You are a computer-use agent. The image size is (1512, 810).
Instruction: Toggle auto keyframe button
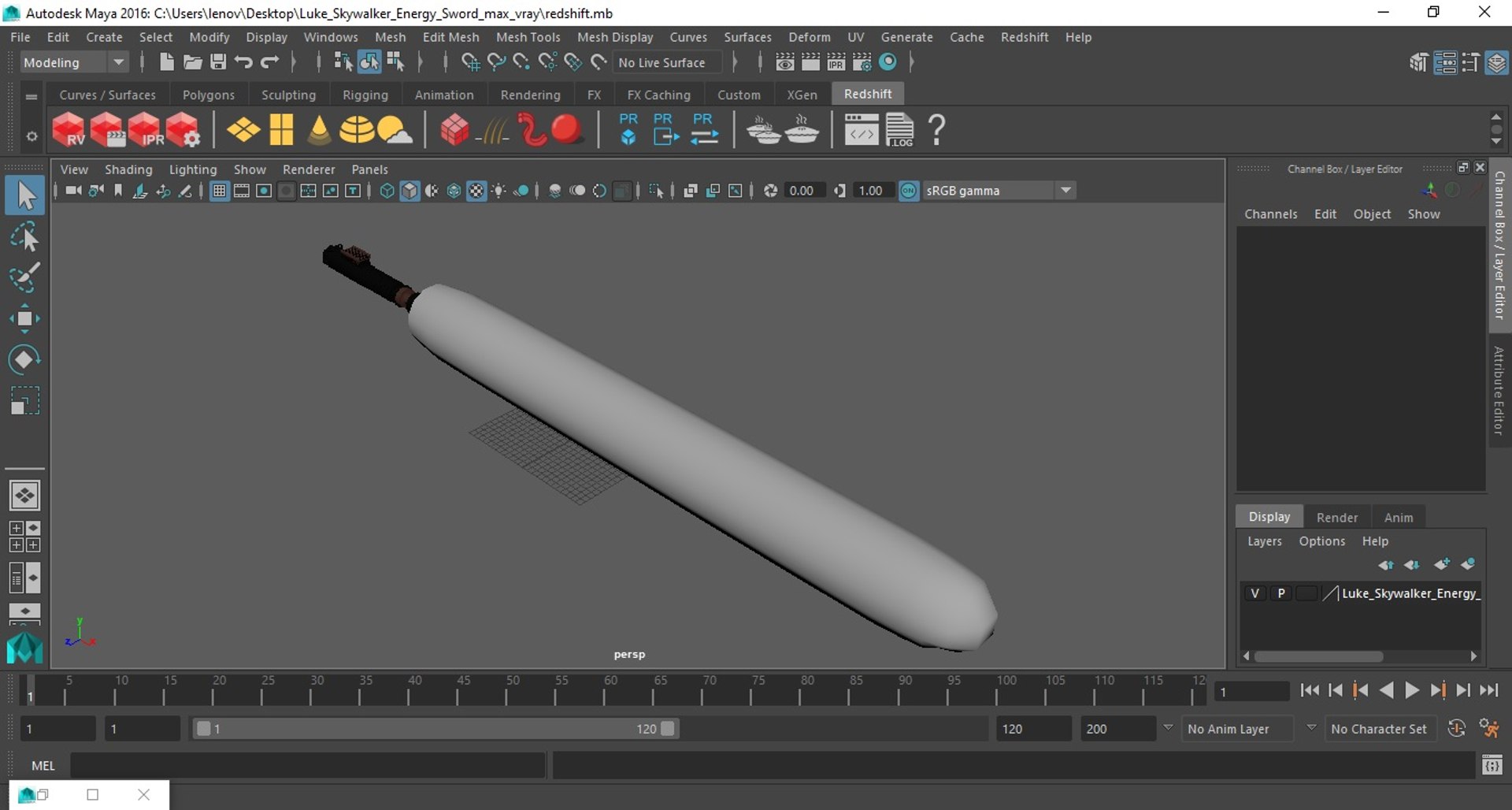click(1457, 729)
